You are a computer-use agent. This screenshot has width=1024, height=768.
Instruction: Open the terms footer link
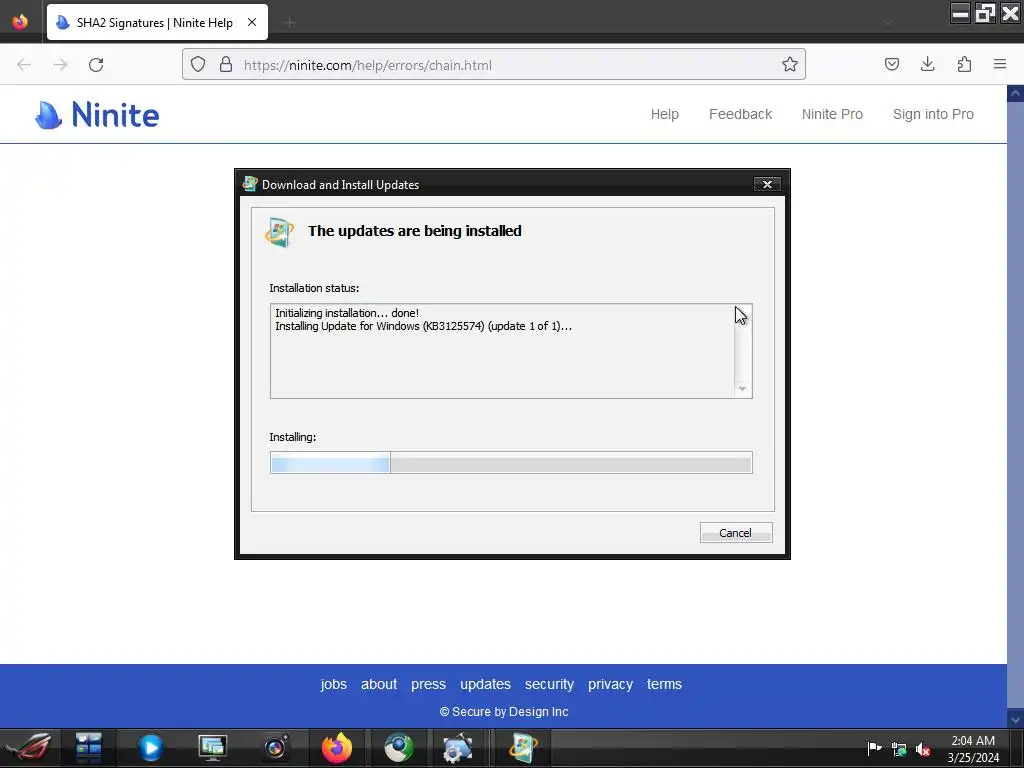[x=664, y=684]
